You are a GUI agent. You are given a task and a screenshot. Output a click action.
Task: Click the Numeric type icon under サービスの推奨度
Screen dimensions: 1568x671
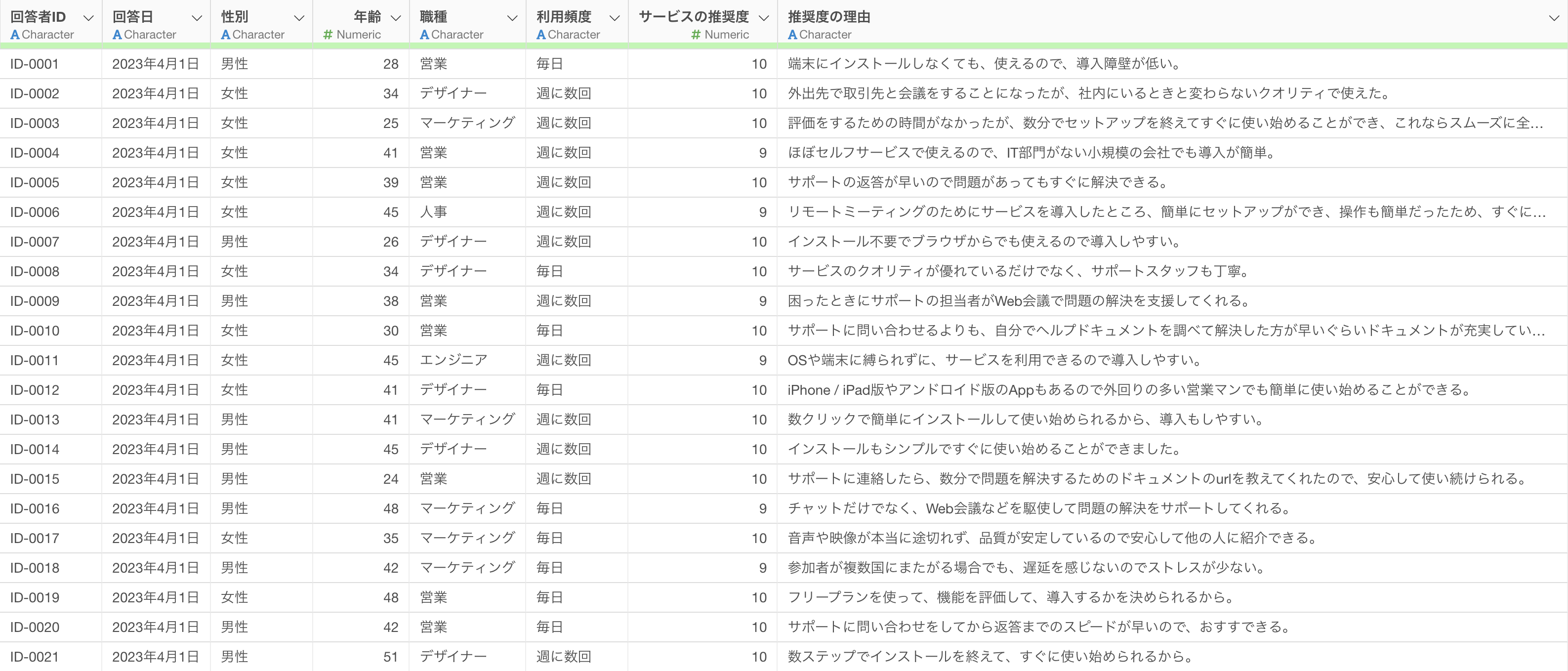pyautogui.click(x=696, y=35)
